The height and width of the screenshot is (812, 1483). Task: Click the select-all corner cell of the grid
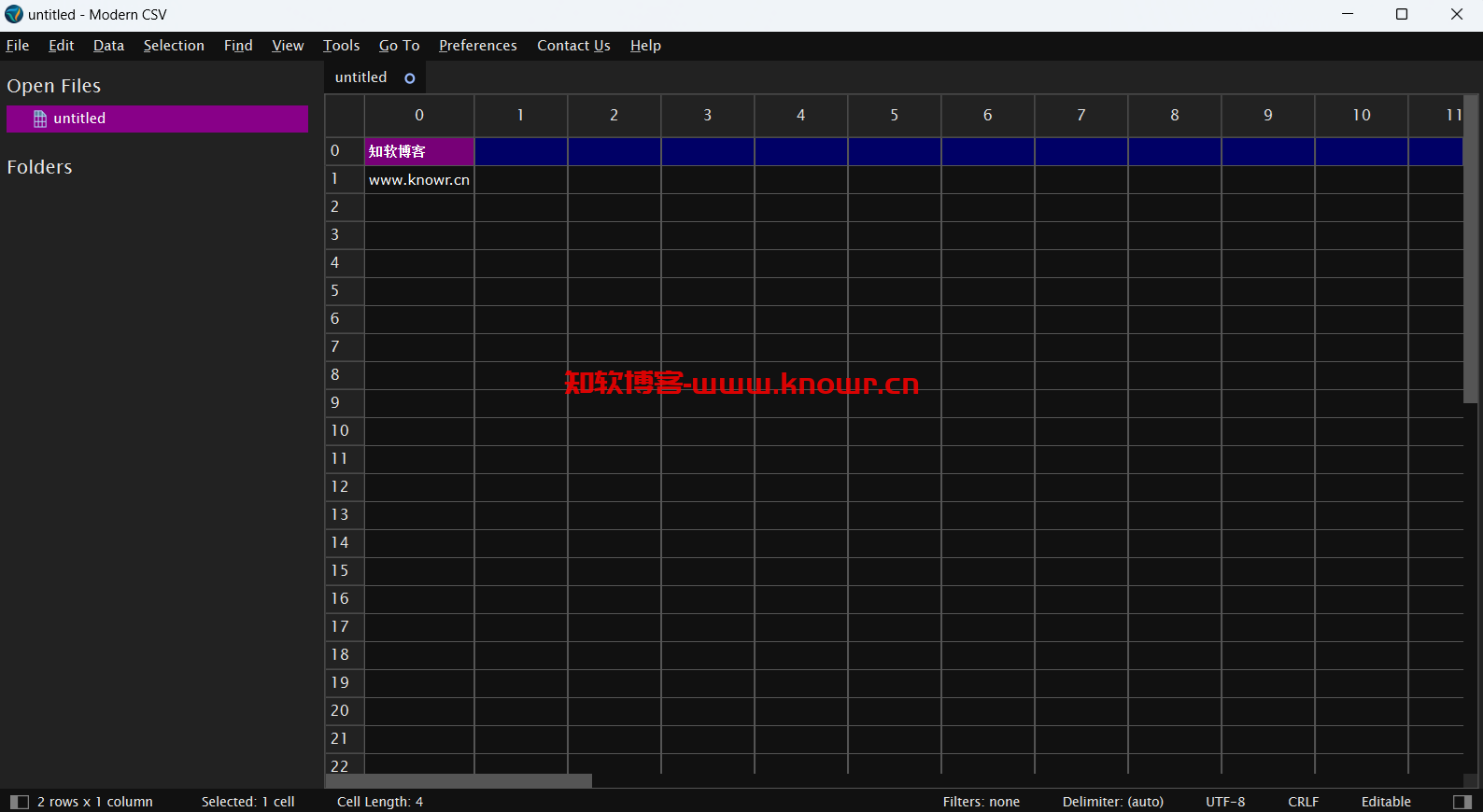(x=345, y=116)
